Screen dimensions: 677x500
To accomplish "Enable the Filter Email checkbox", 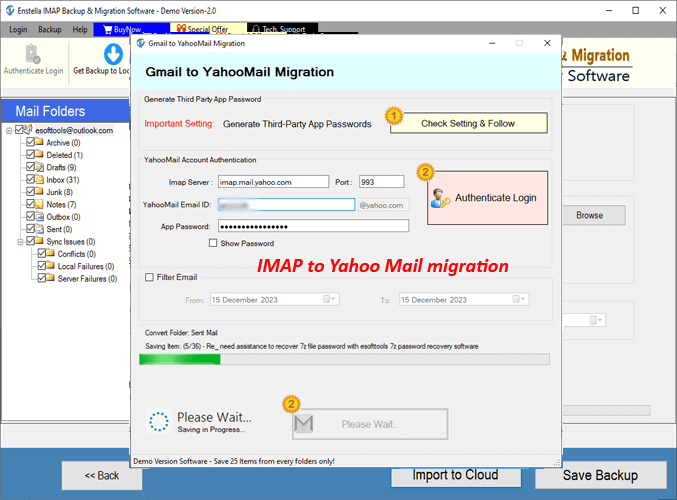I will coord(149,277).
